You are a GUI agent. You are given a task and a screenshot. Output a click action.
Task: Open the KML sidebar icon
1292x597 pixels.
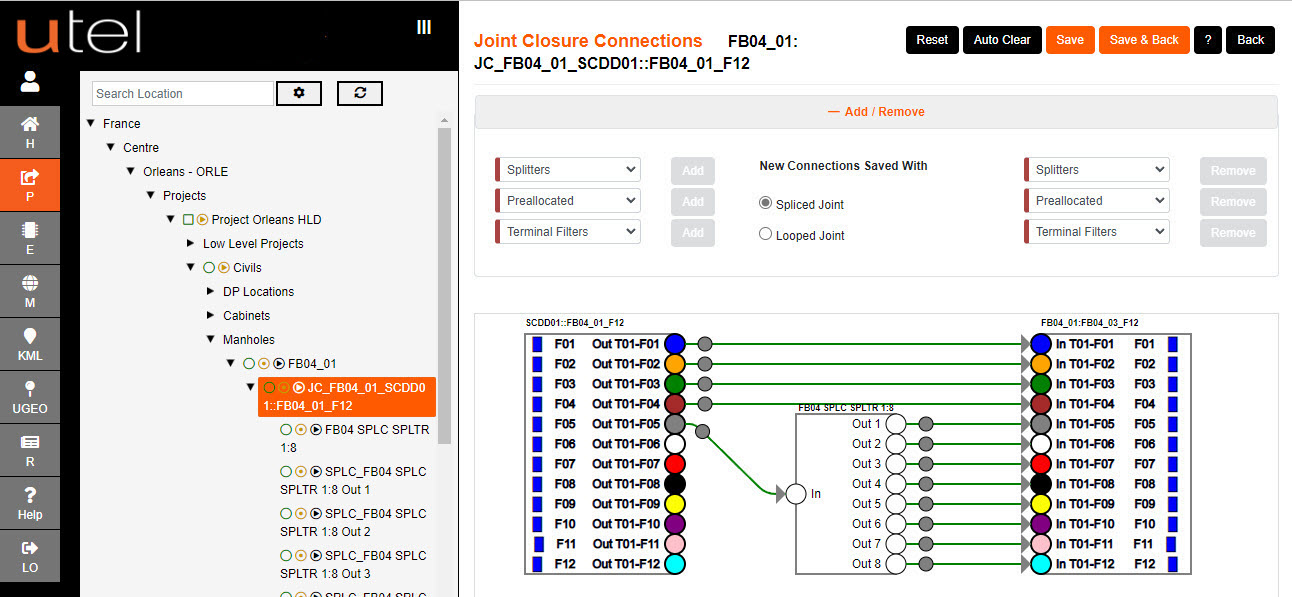[x=30, y=344]
